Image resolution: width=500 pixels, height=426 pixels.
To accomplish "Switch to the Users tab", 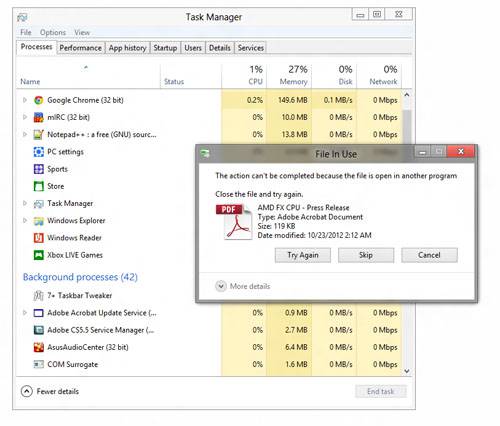I will coord(193,48).
